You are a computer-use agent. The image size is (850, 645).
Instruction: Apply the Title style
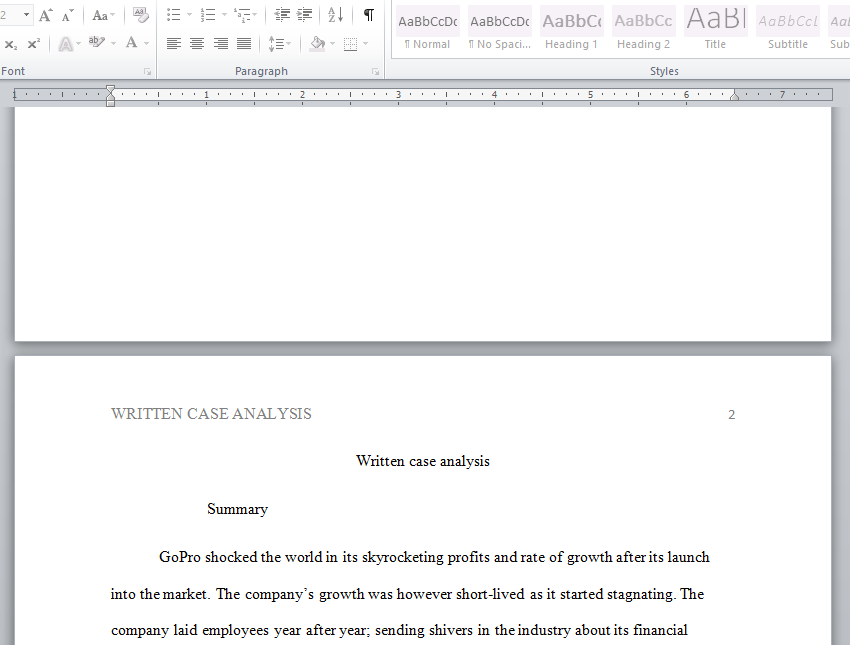[716, 29]
